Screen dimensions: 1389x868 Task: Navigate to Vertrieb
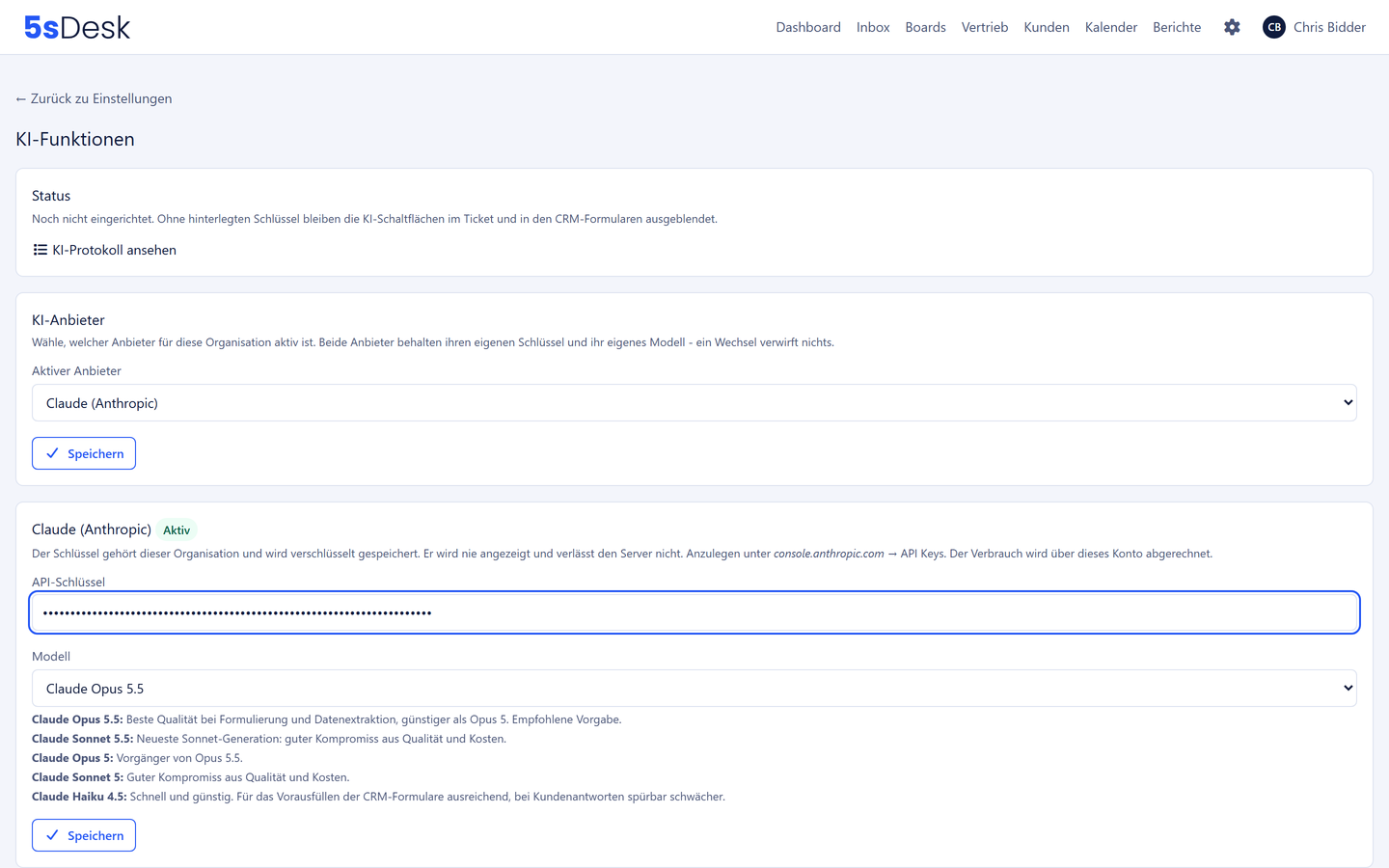985,27
